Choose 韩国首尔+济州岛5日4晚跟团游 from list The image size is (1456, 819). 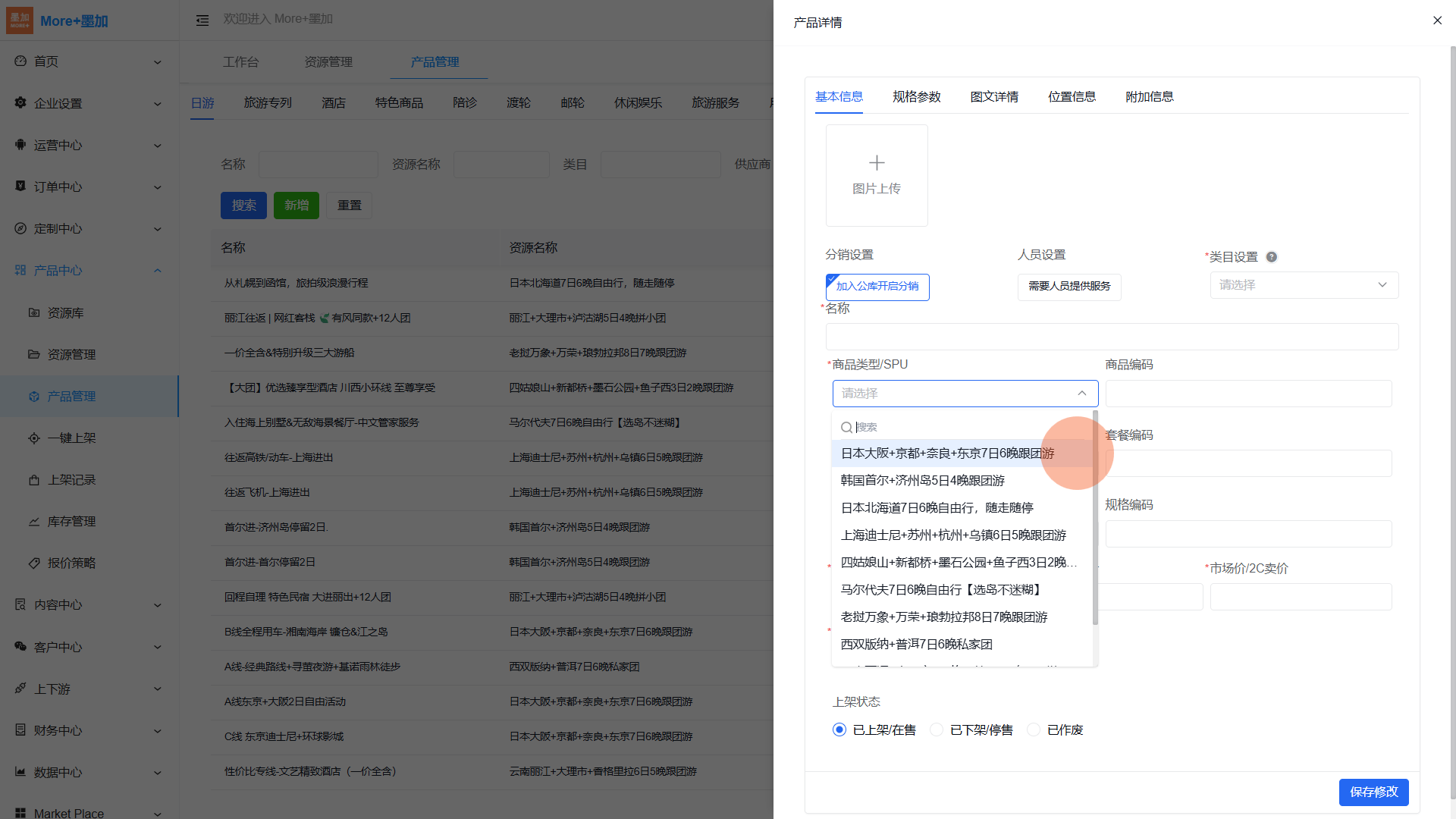click(922, 481)
